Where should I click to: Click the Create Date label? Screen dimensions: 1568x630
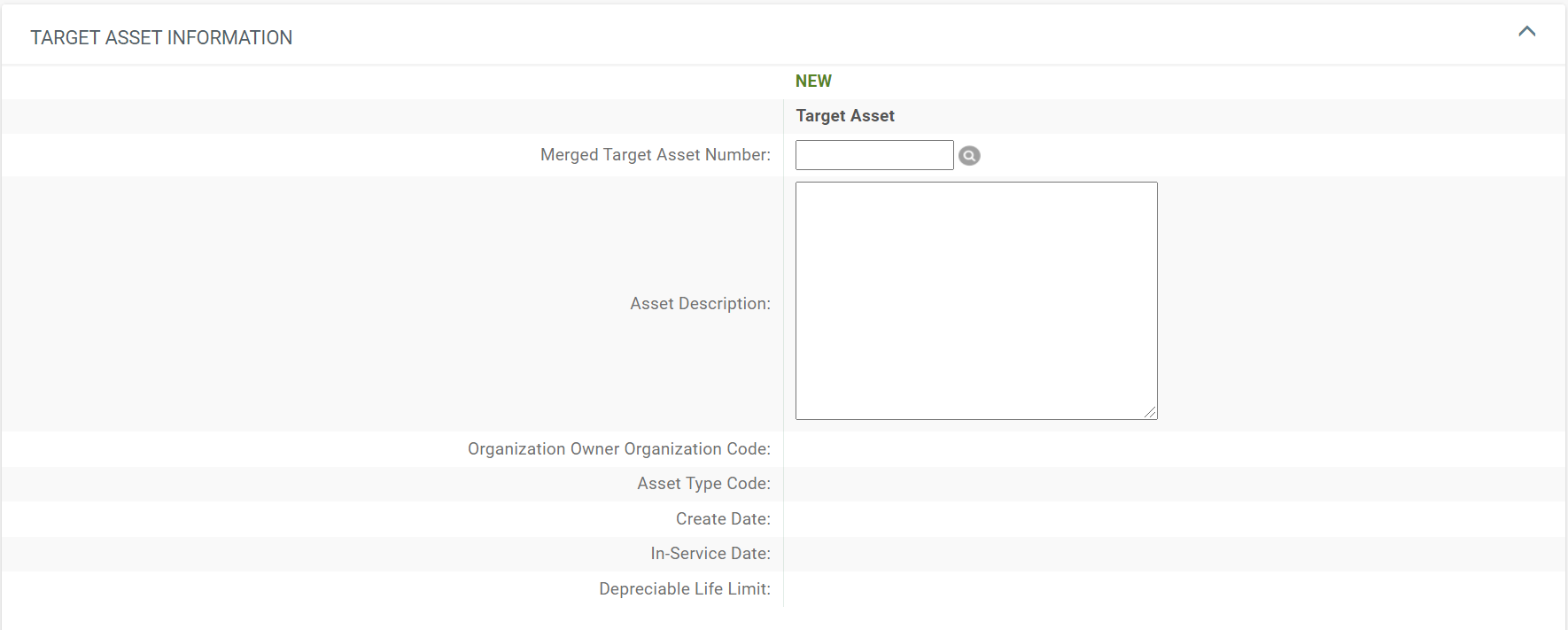click(723, 519)
